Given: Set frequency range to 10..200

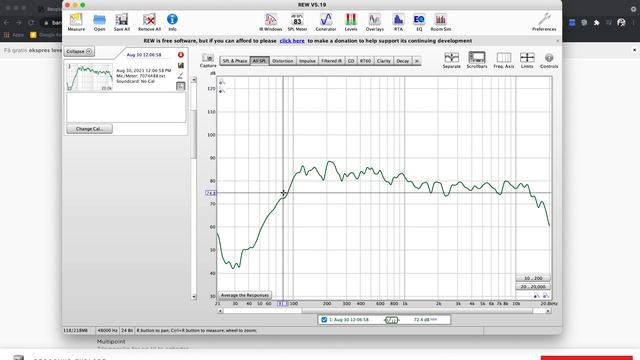Looking at the screenshot, I should click(x=533, y=278).
